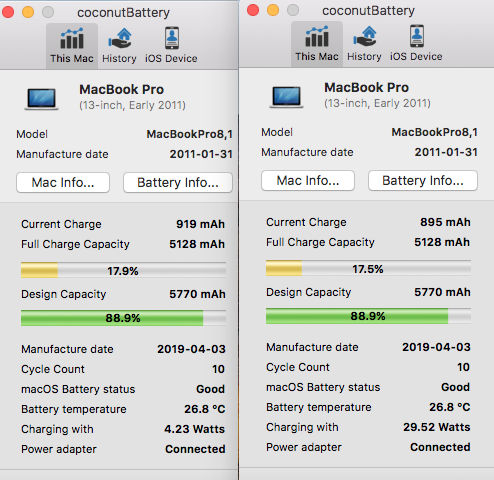Click the 29.52 Watts charging value

click(x=437, y=427)
